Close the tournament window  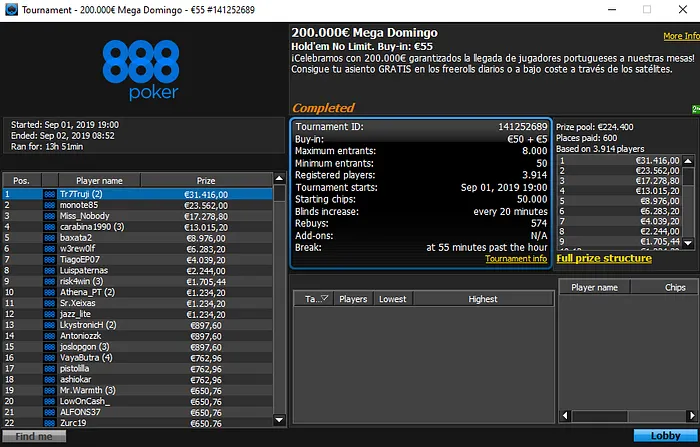(x=683, y=9)
